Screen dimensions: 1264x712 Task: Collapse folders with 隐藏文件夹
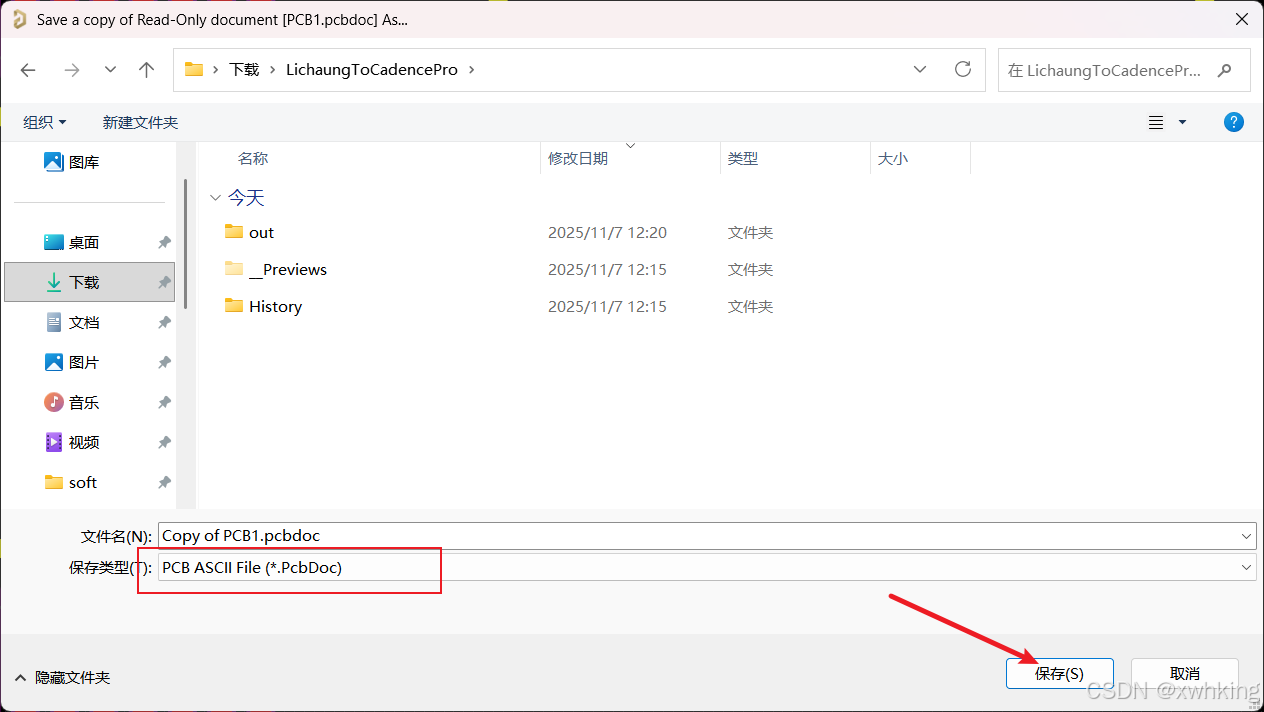click(x=62, y=677)
